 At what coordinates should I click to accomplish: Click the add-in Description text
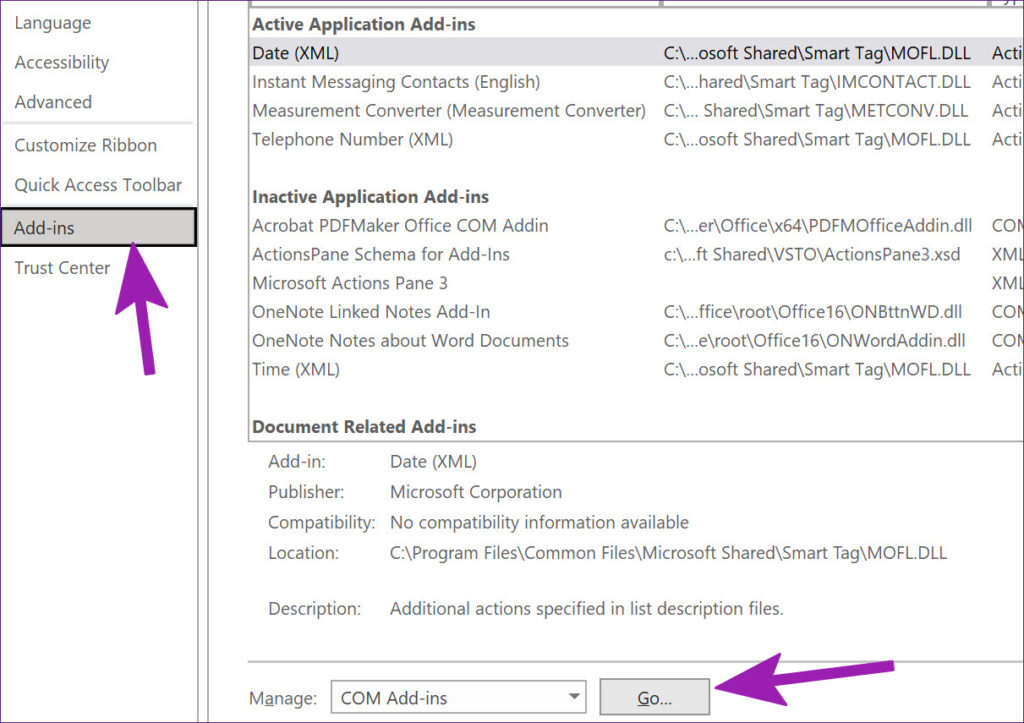coord(586,608)
